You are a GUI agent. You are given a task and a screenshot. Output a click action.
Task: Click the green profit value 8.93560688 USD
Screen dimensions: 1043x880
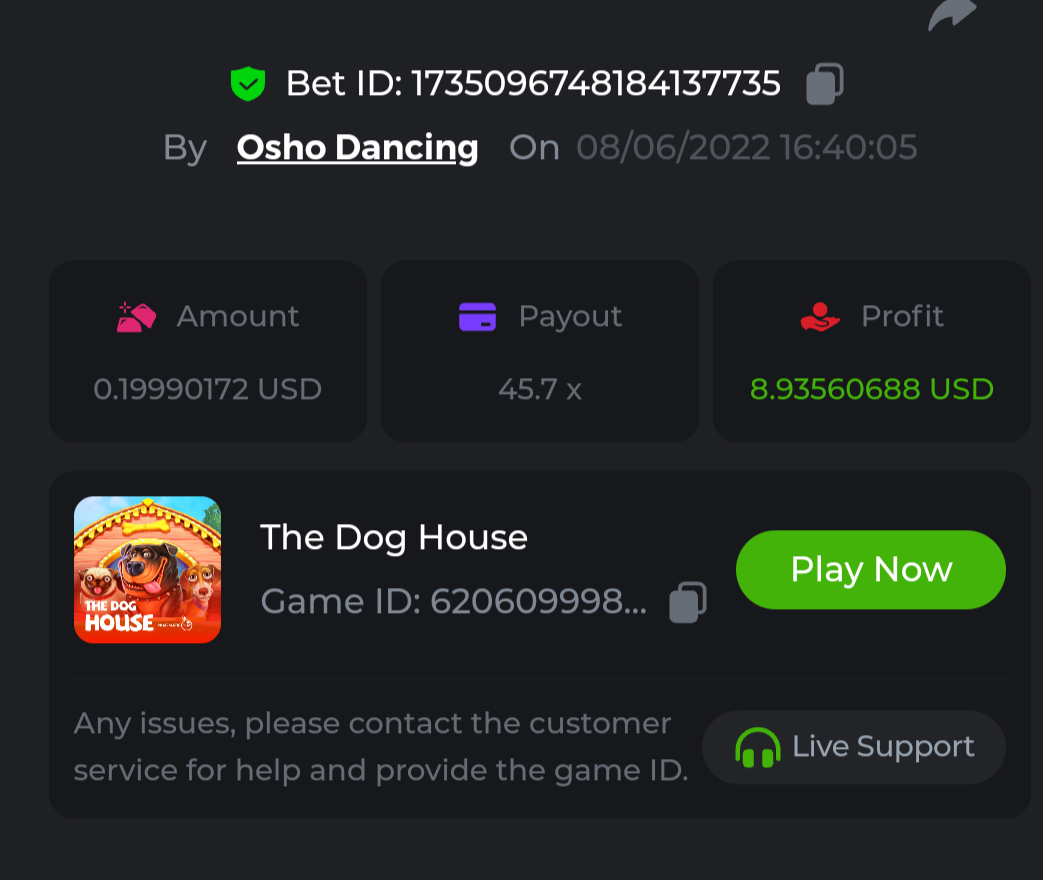click(872, 389)
